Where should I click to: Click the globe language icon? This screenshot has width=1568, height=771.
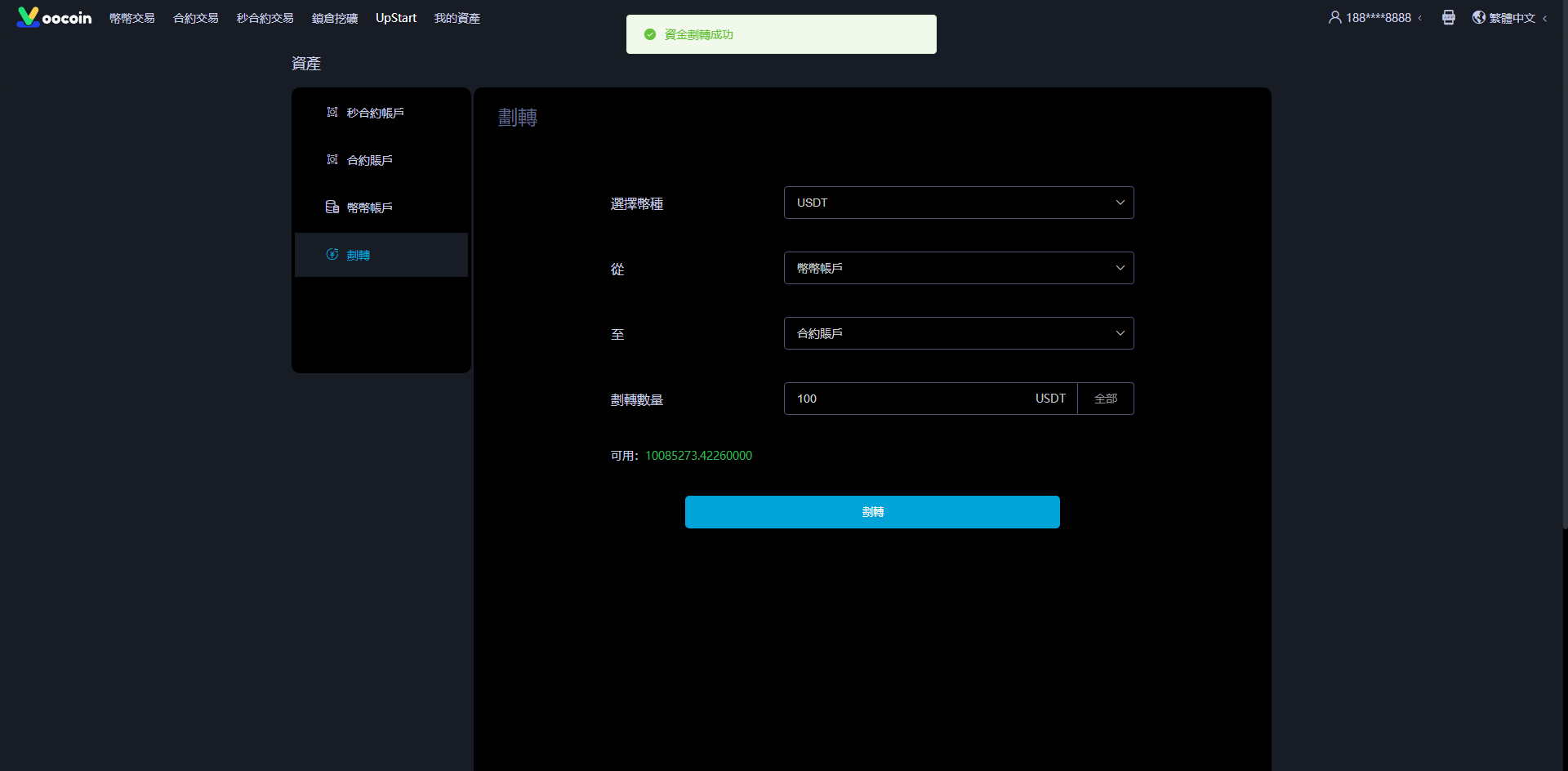click(x=1478, y=17)
